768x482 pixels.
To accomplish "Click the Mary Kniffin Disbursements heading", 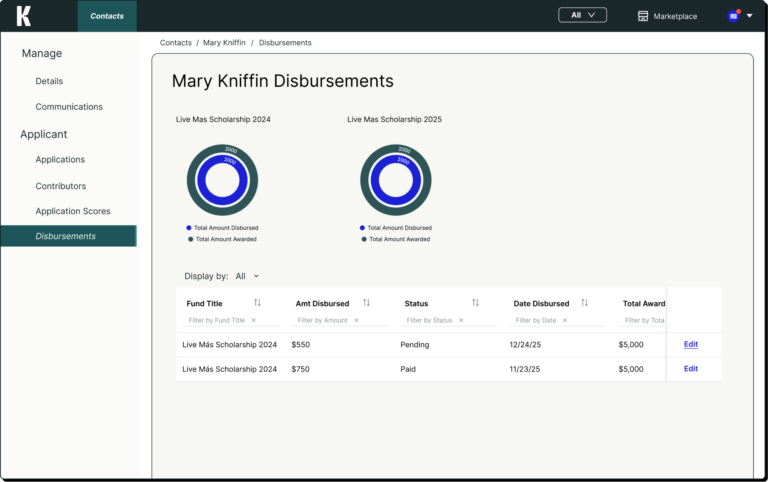I will pyautogui.click(x=283, y=81).
